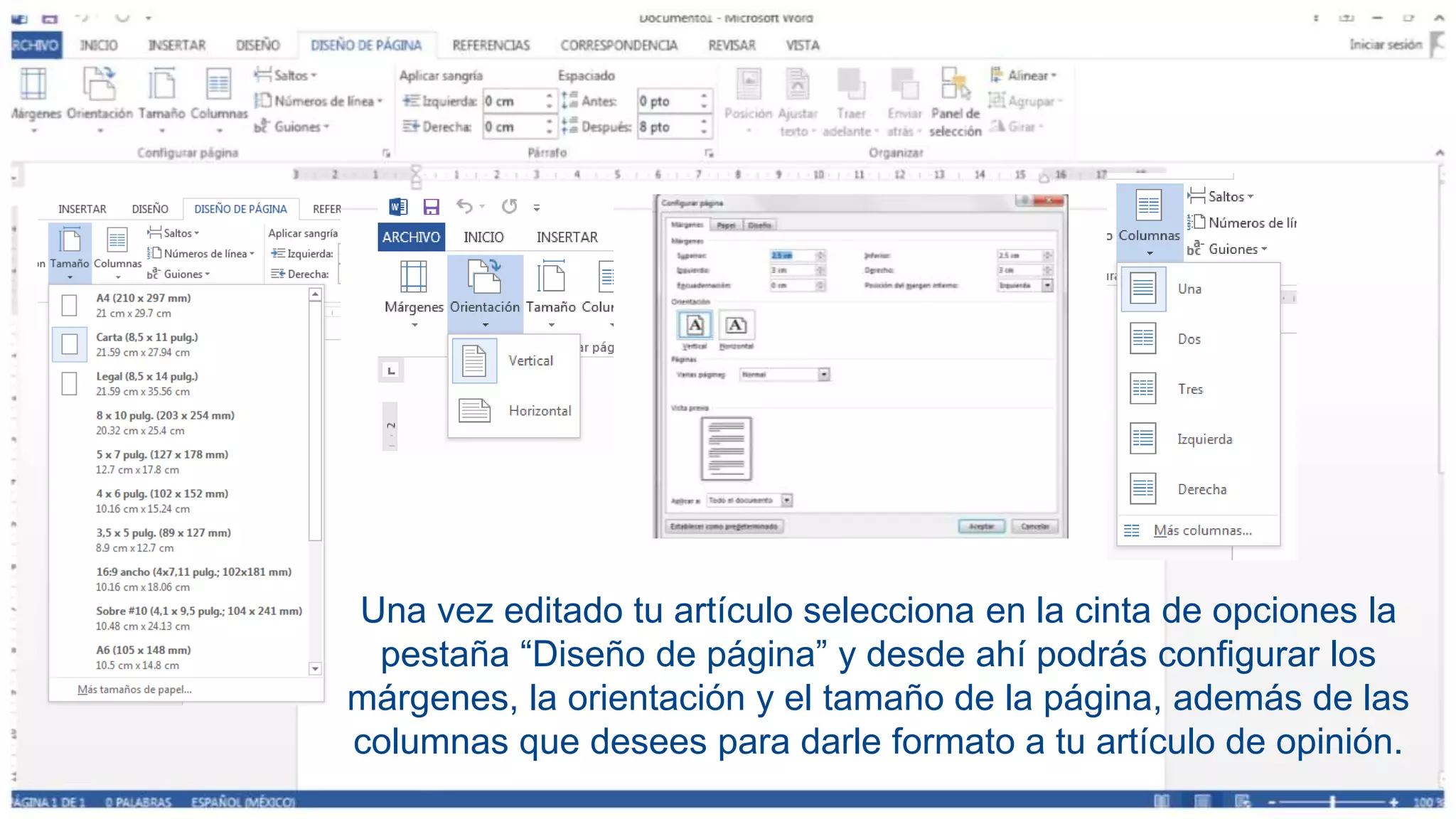Click the paper size list scrollbar down arrow
The image size is (1456, 819).
pyautogui.click(x=315, y=668)
